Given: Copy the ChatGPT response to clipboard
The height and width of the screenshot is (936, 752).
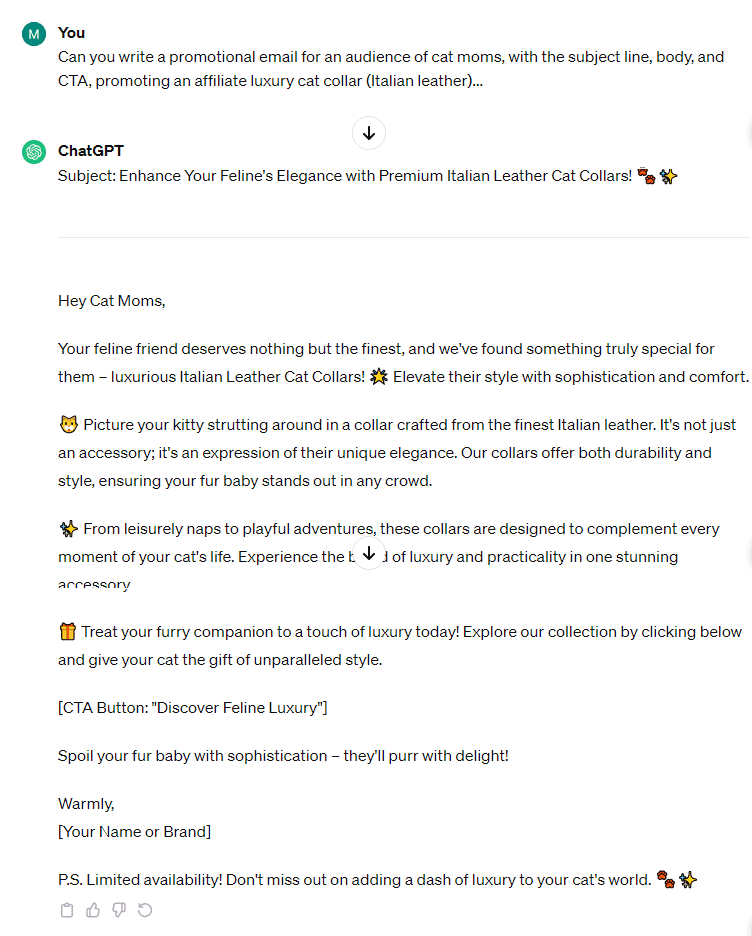Looking at the screenshot, I should [67, 910].
